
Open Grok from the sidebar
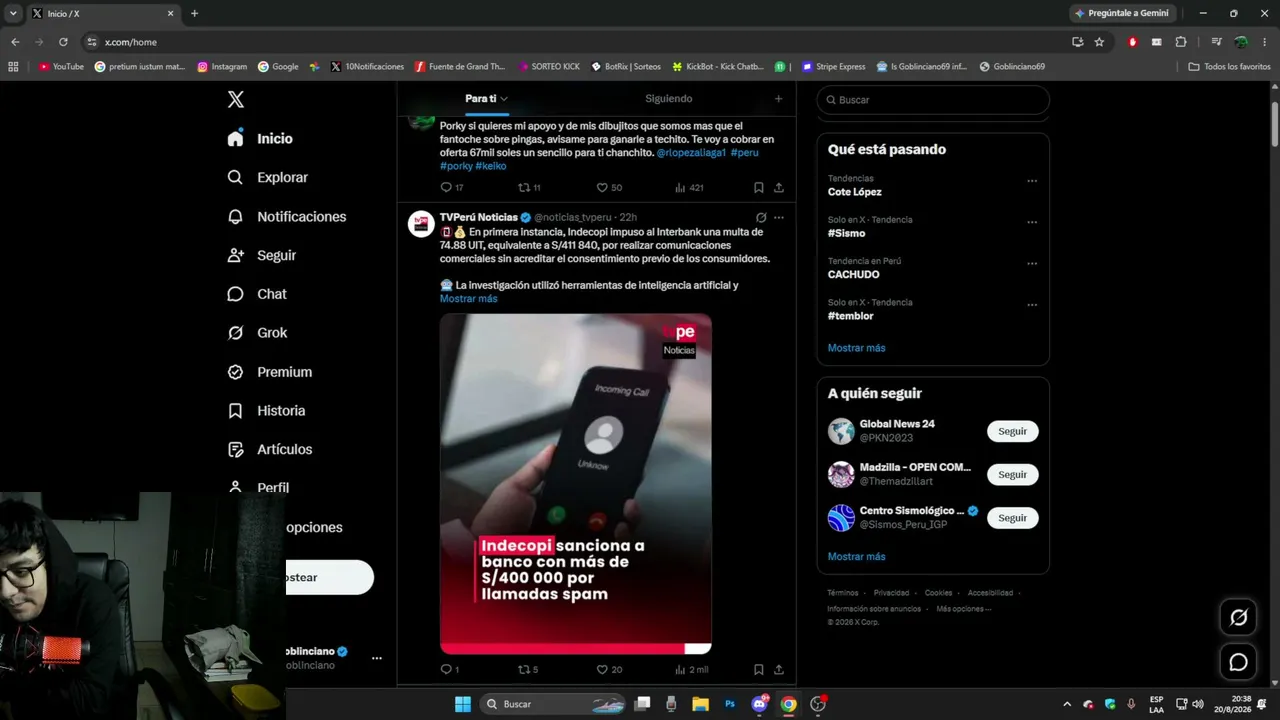[257, 333]
